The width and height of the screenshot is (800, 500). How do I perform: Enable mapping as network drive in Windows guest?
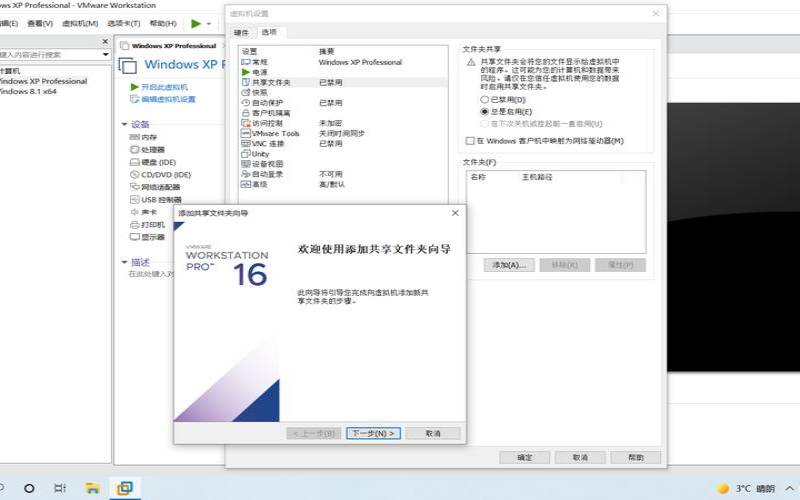tap(470, 140)
